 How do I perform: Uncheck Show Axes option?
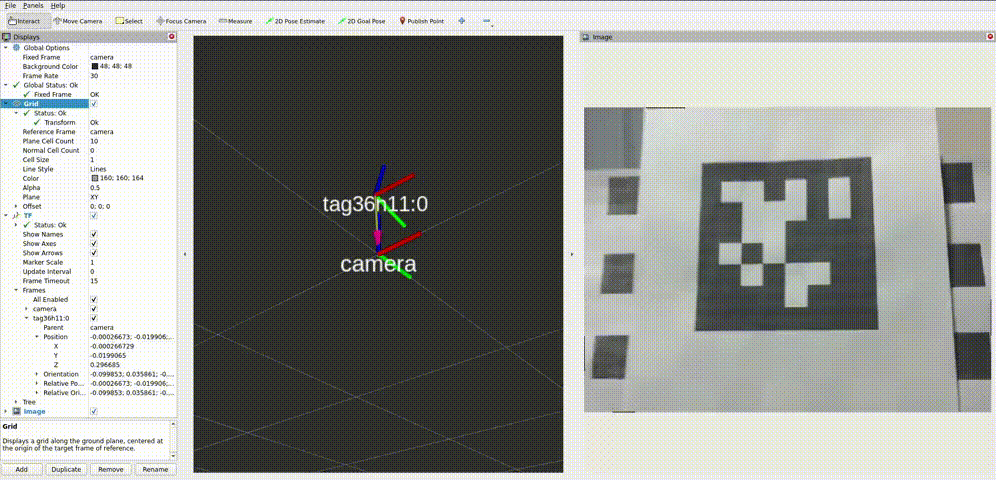(x=94, y=244)
